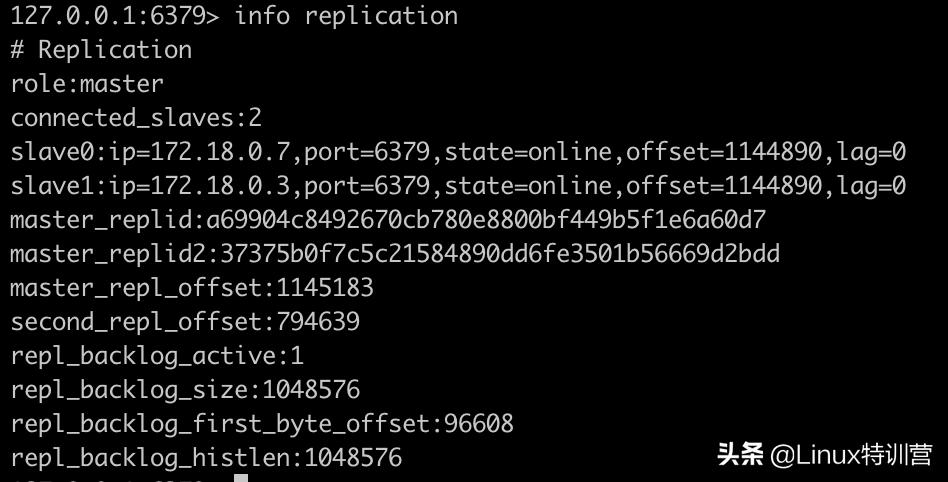Click the 'connected_slaves:2' line
948x482 pixels.
[136, 118]
